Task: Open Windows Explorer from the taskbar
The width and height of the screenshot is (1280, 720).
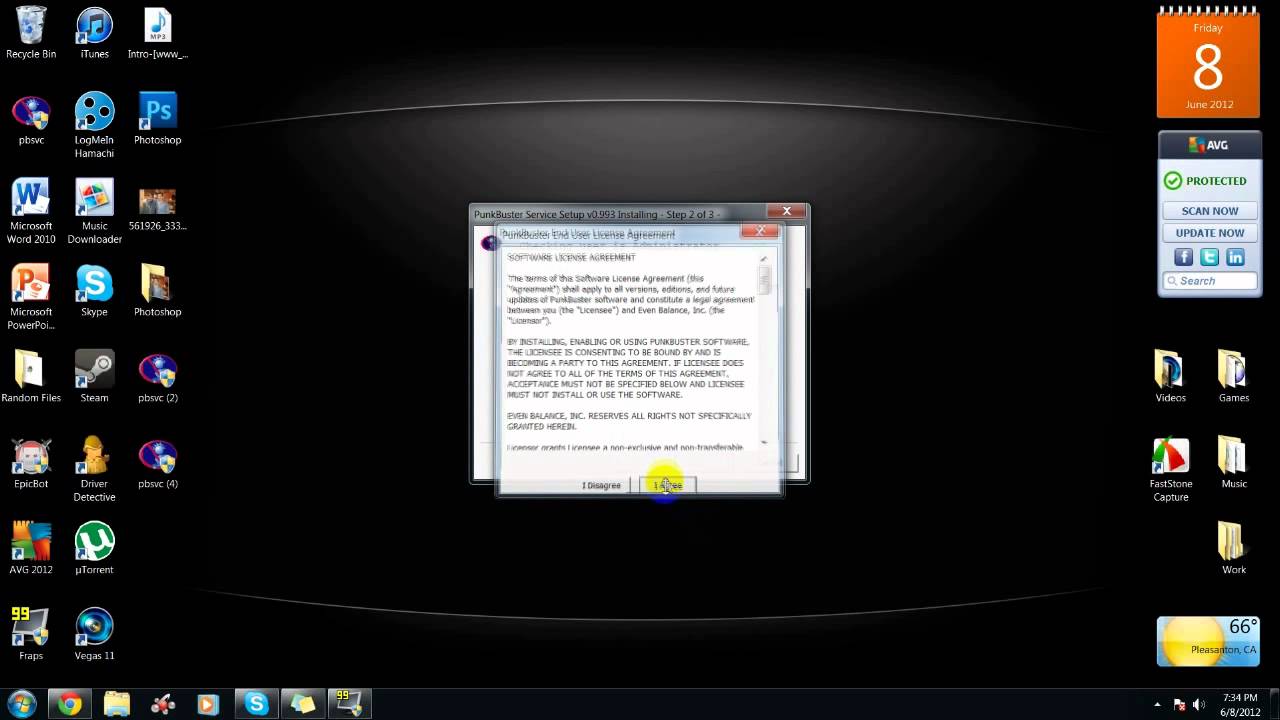Action: pos(116,704)
